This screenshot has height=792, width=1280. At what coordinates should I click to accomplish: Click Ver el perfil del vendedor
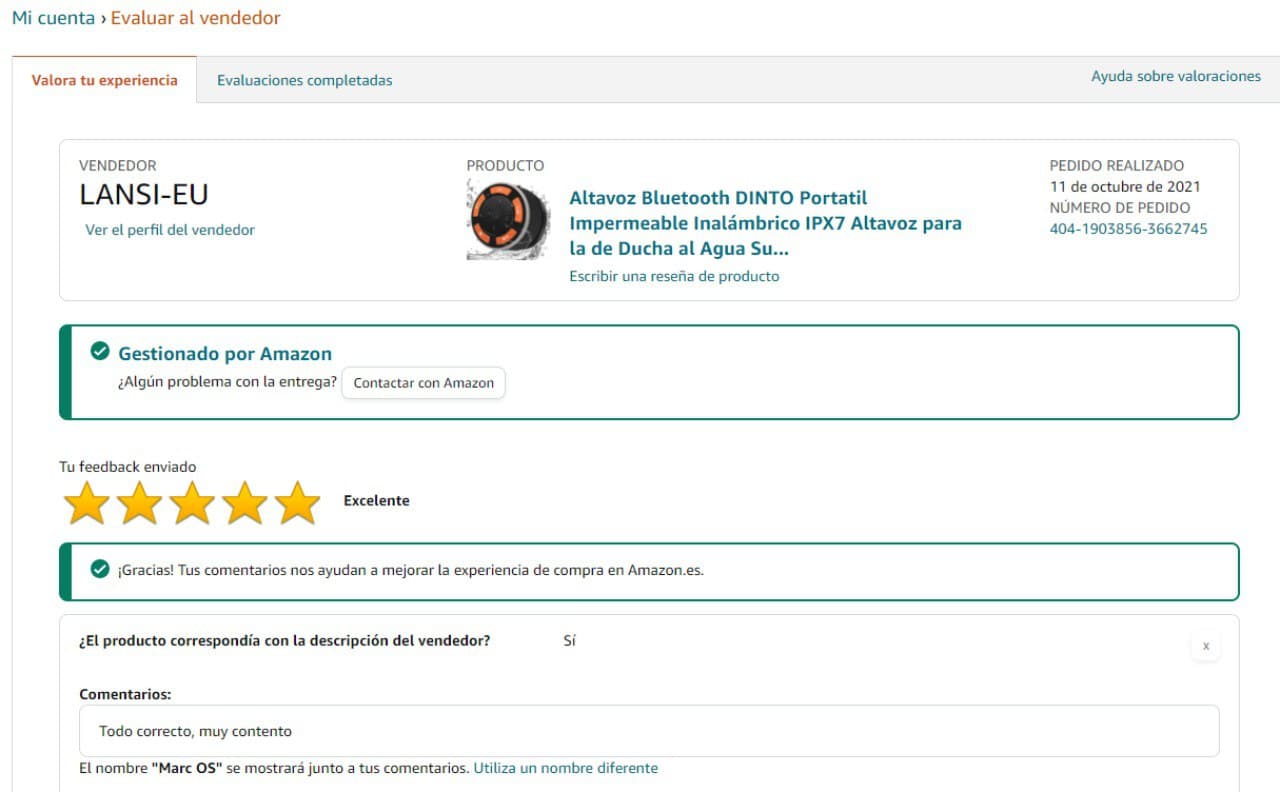click(170, 230)
